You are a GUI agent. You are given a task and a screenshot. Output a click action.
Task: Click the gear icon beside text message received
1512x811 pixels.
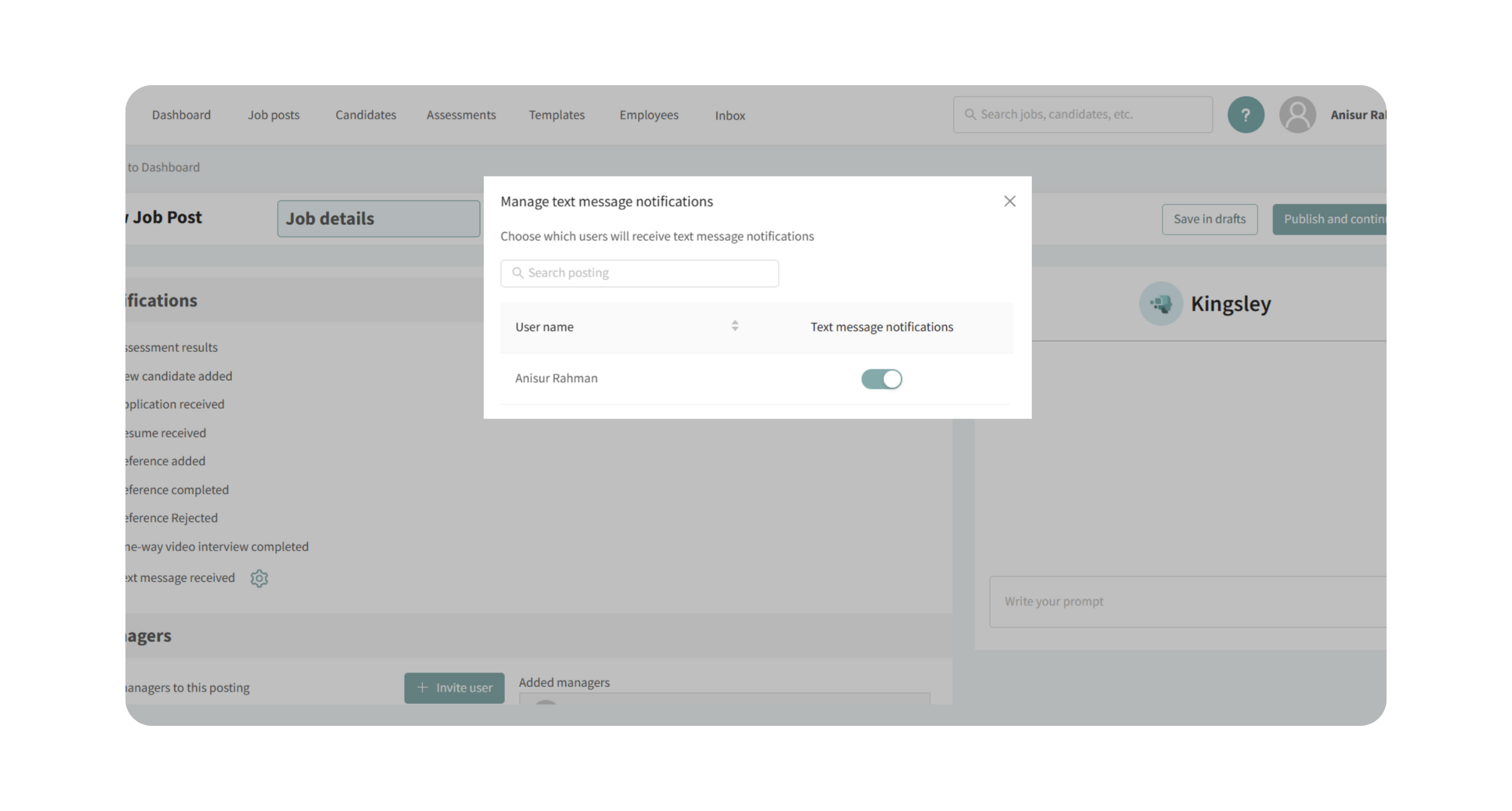point(259,578)
